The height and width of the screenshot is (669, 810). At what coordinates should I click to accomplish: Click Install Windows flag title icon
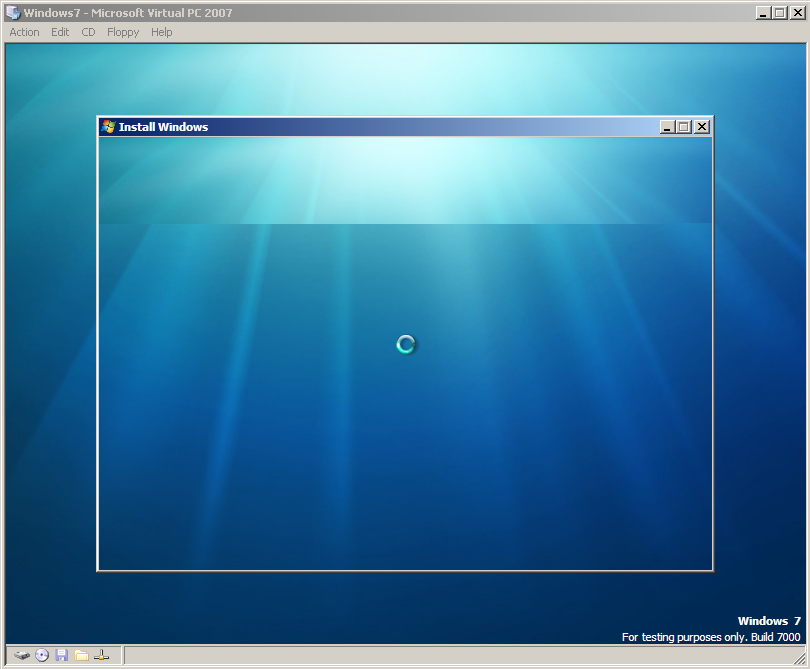click(x=108, y=127)
